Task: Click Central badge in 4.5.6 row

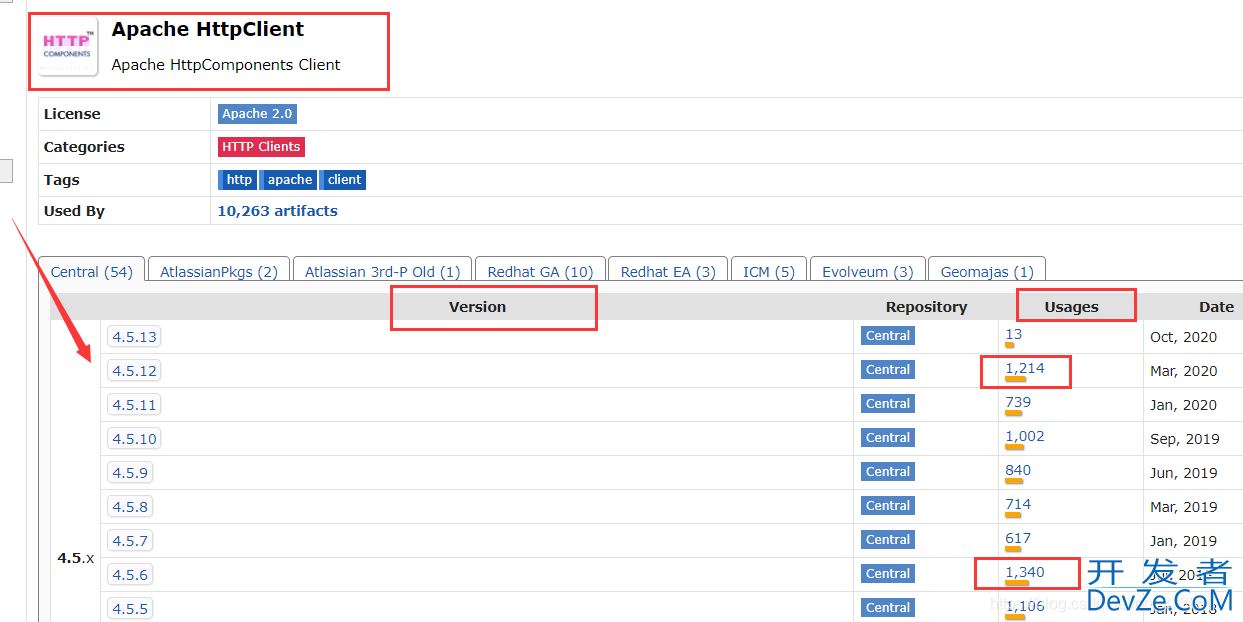Action: [888, 574]
